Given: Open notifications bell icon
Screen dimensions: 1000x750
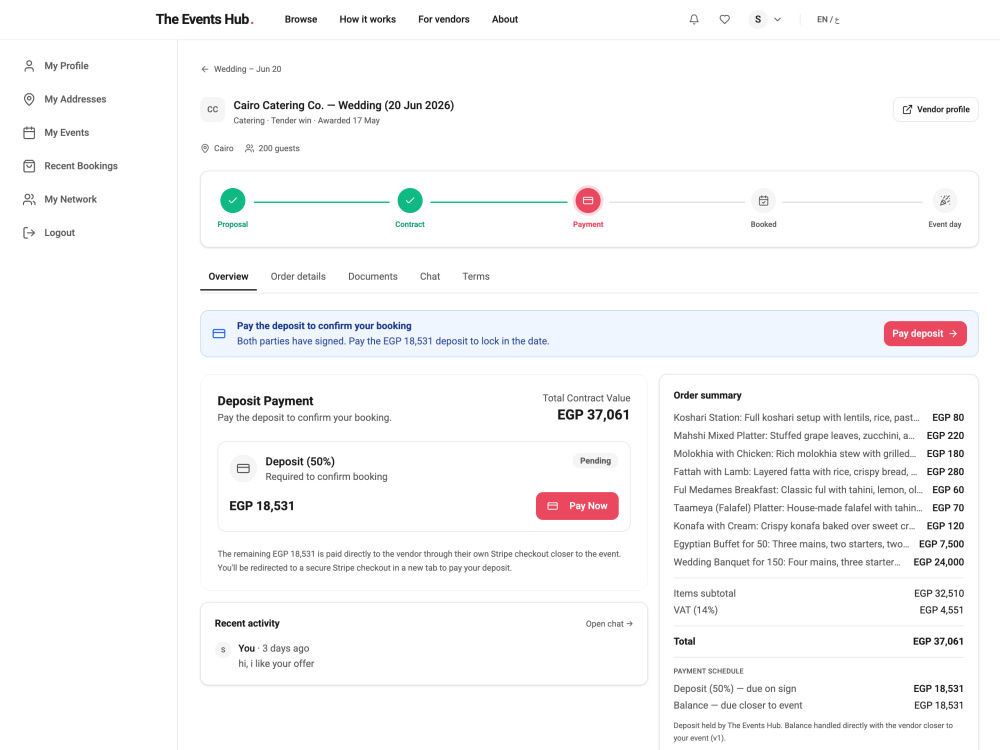Looking at the screenshot, I should 694,19.
